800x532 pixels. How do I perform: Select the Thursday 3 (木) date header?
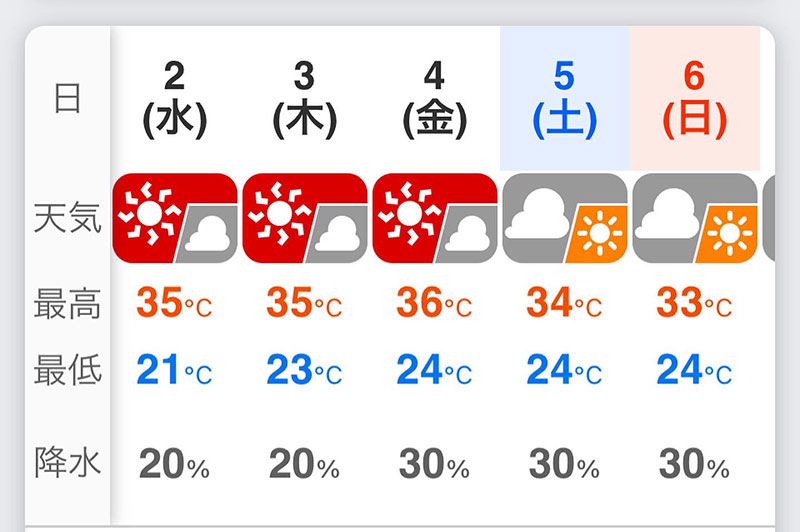pos(305,100)
